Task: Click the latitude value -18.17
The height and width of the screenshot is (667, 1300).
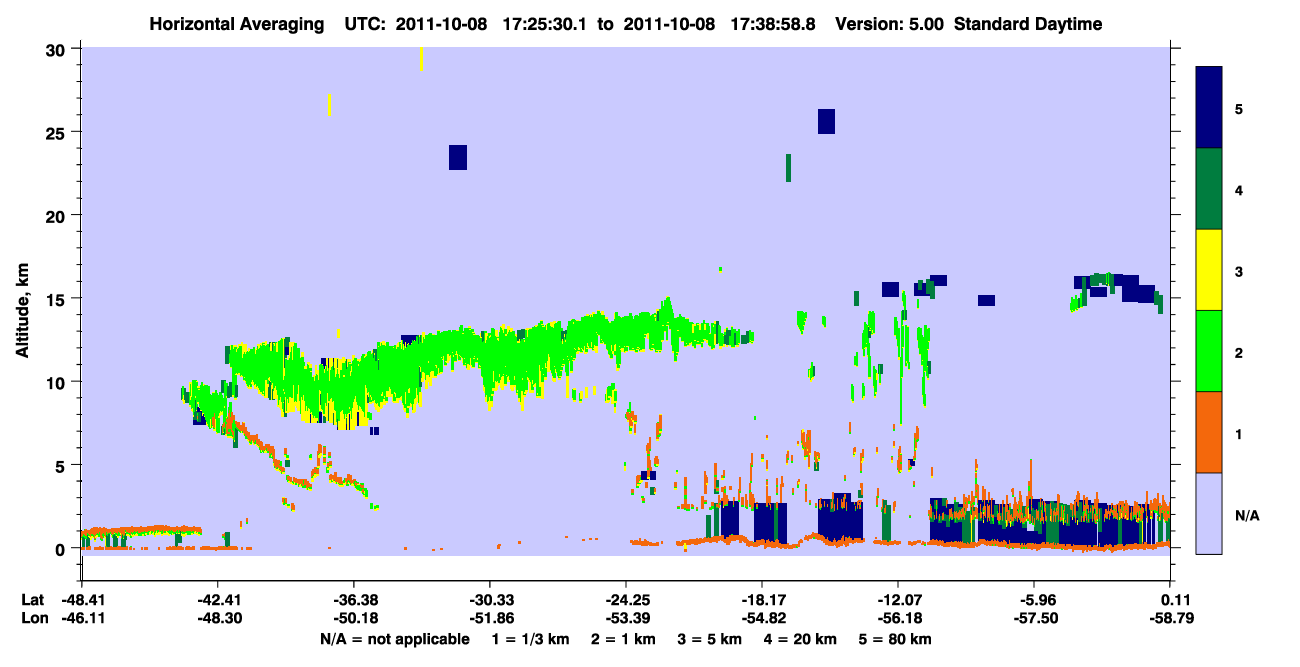Action: coord(762,601)
